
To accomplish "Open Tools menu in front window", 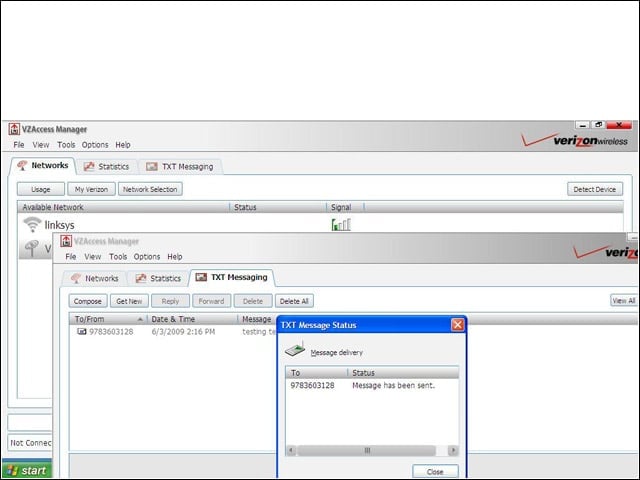I will pyautogui.click(x=118, y=257).
